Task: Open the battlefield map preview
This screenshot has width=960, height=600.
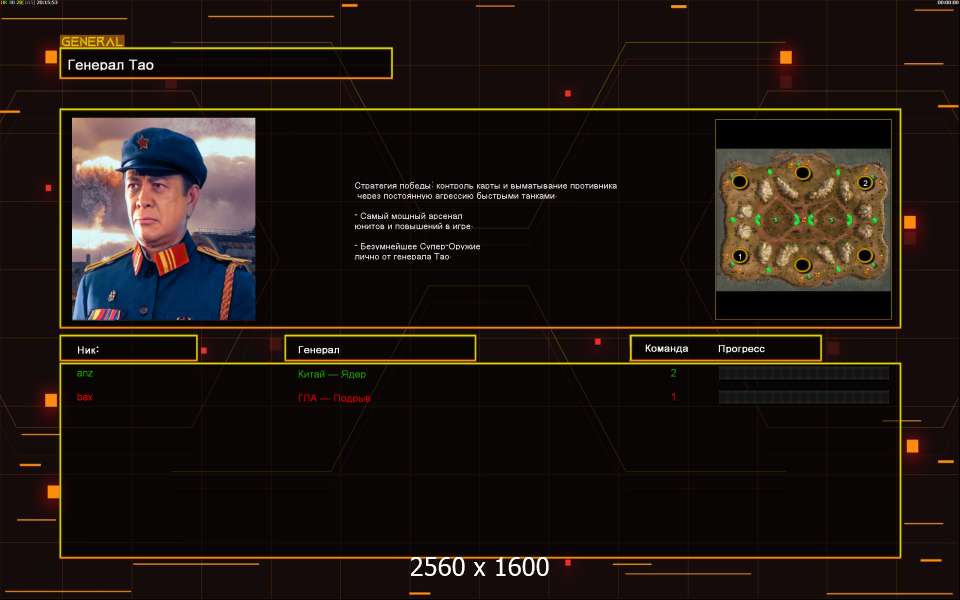Action: point(803,220)
